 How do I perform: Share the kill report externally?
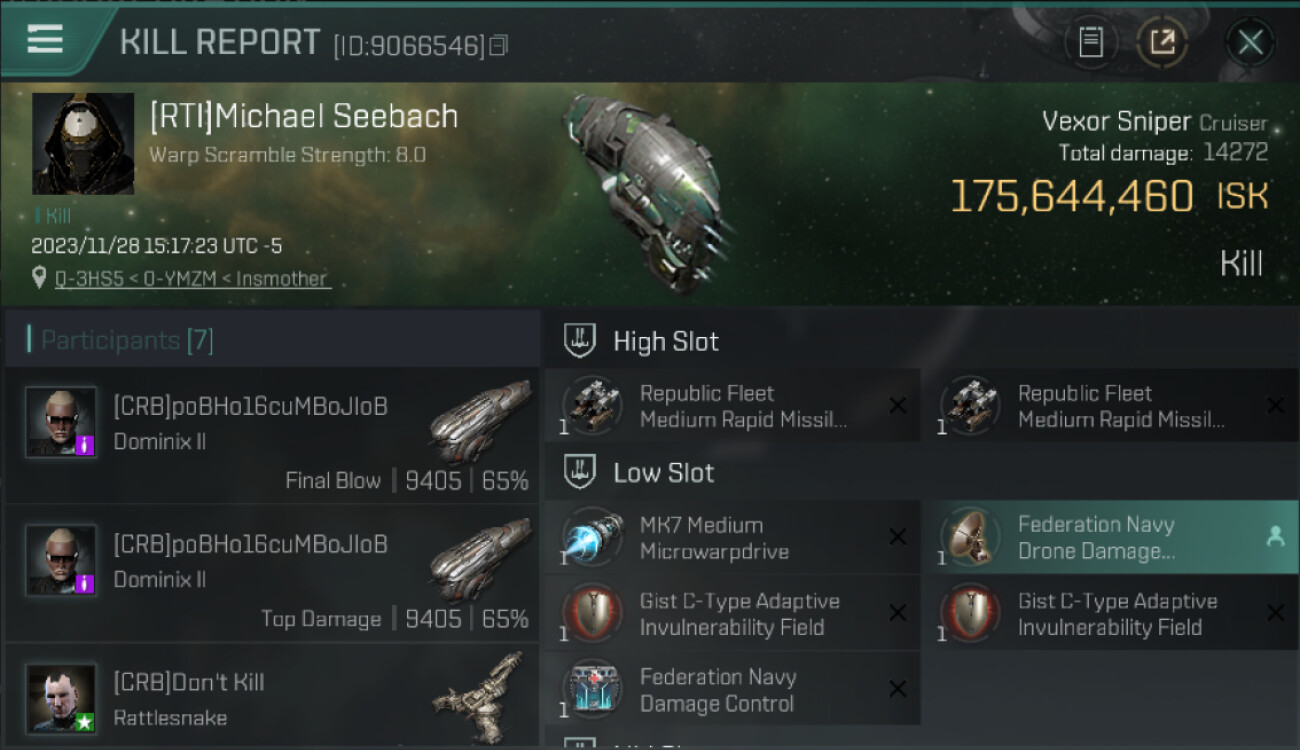[1161, 42]
